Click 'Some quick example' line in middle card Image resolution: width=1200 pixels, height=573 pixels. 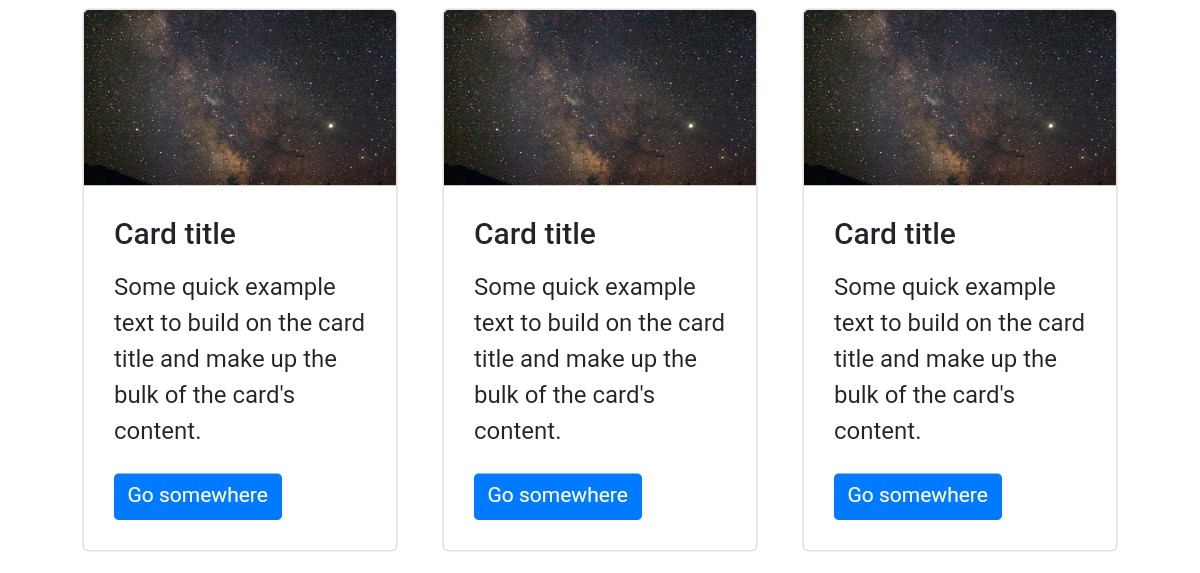click(x=585, y=287)
